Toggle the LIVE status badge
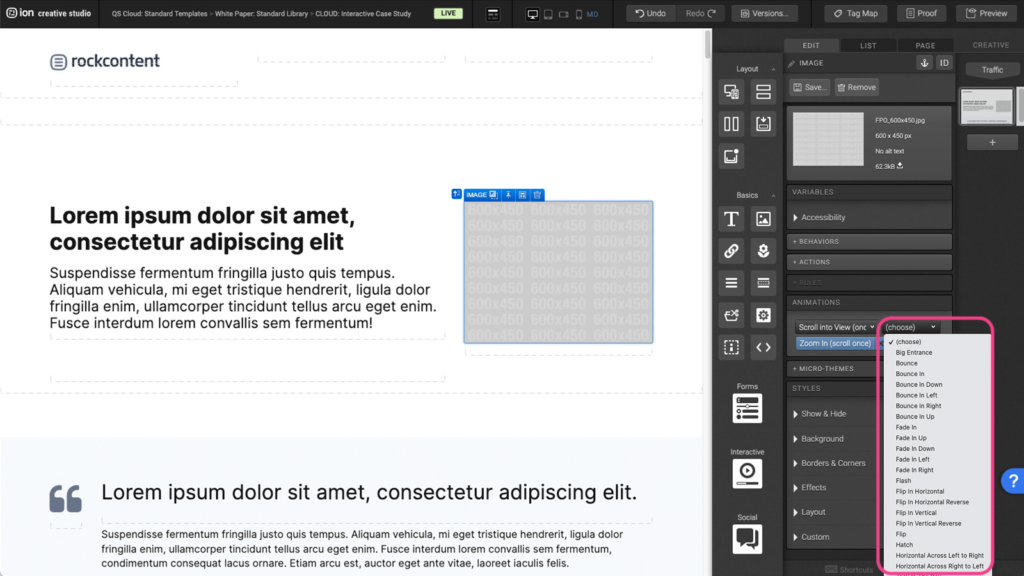The height and width of the screenshot is (576, 1024). (x=448, y=14)
